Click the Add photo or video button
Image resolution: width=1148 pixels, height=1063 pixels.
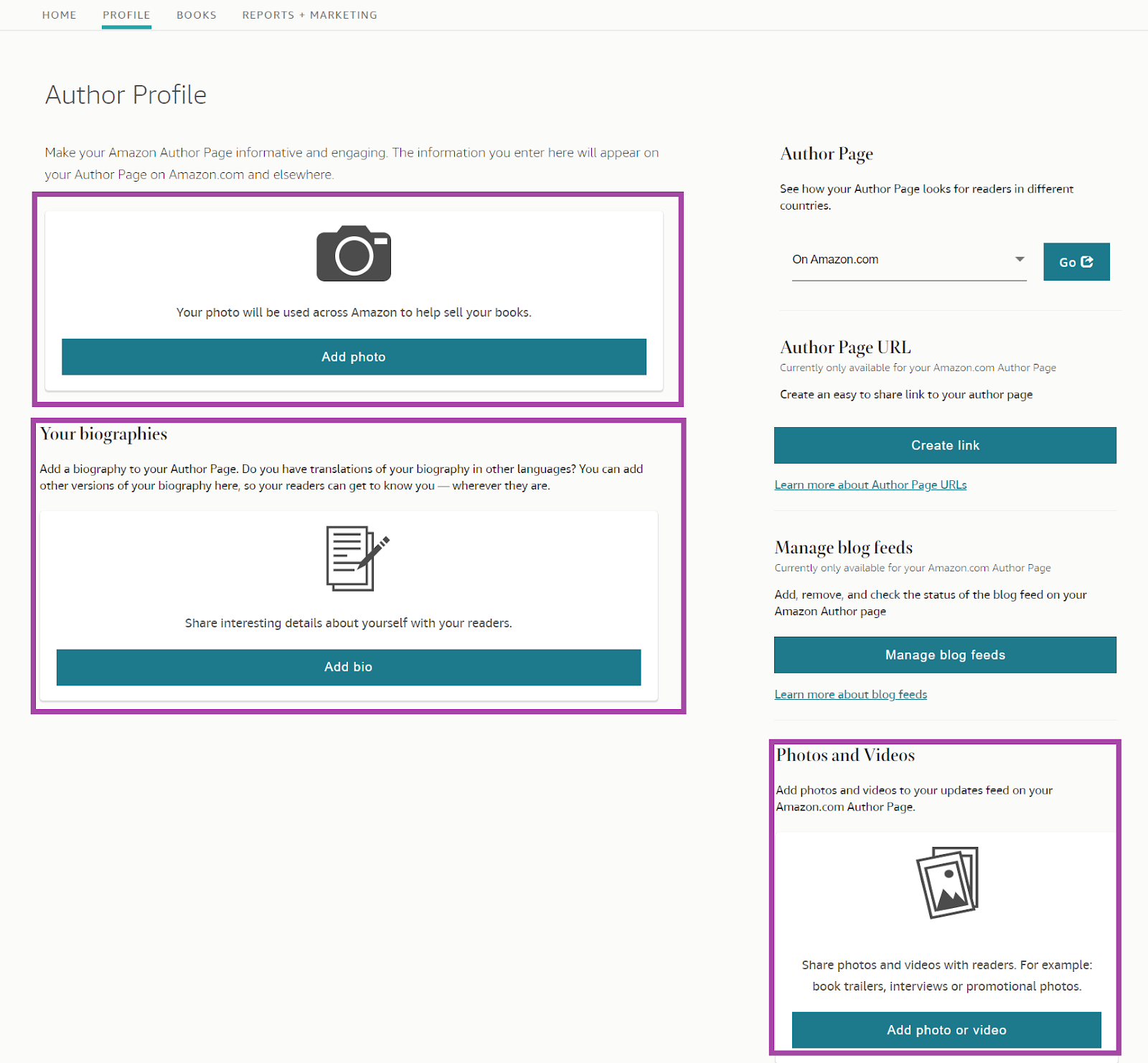tap(946, 1030)
